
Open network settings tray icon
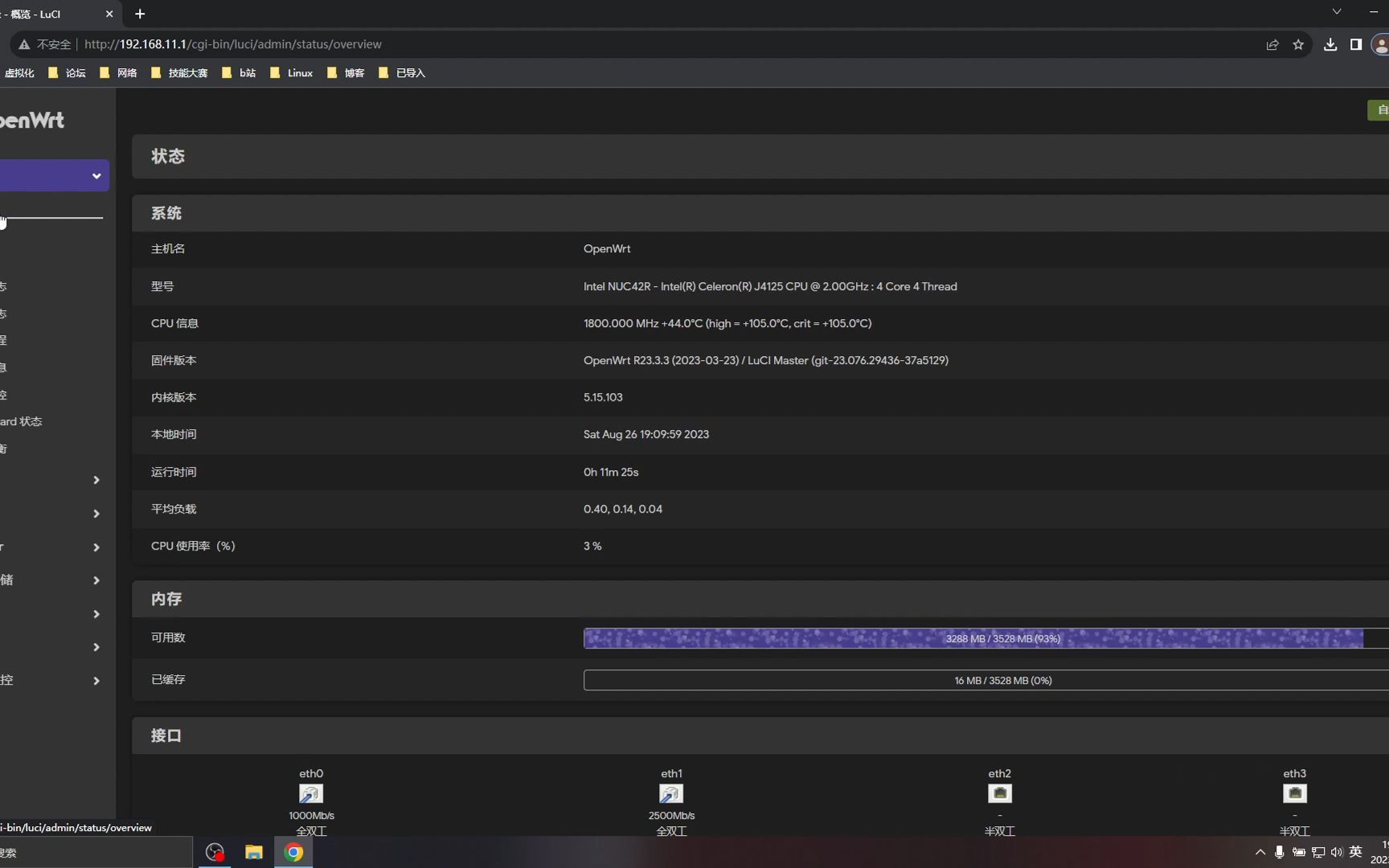pos(1318,853)
